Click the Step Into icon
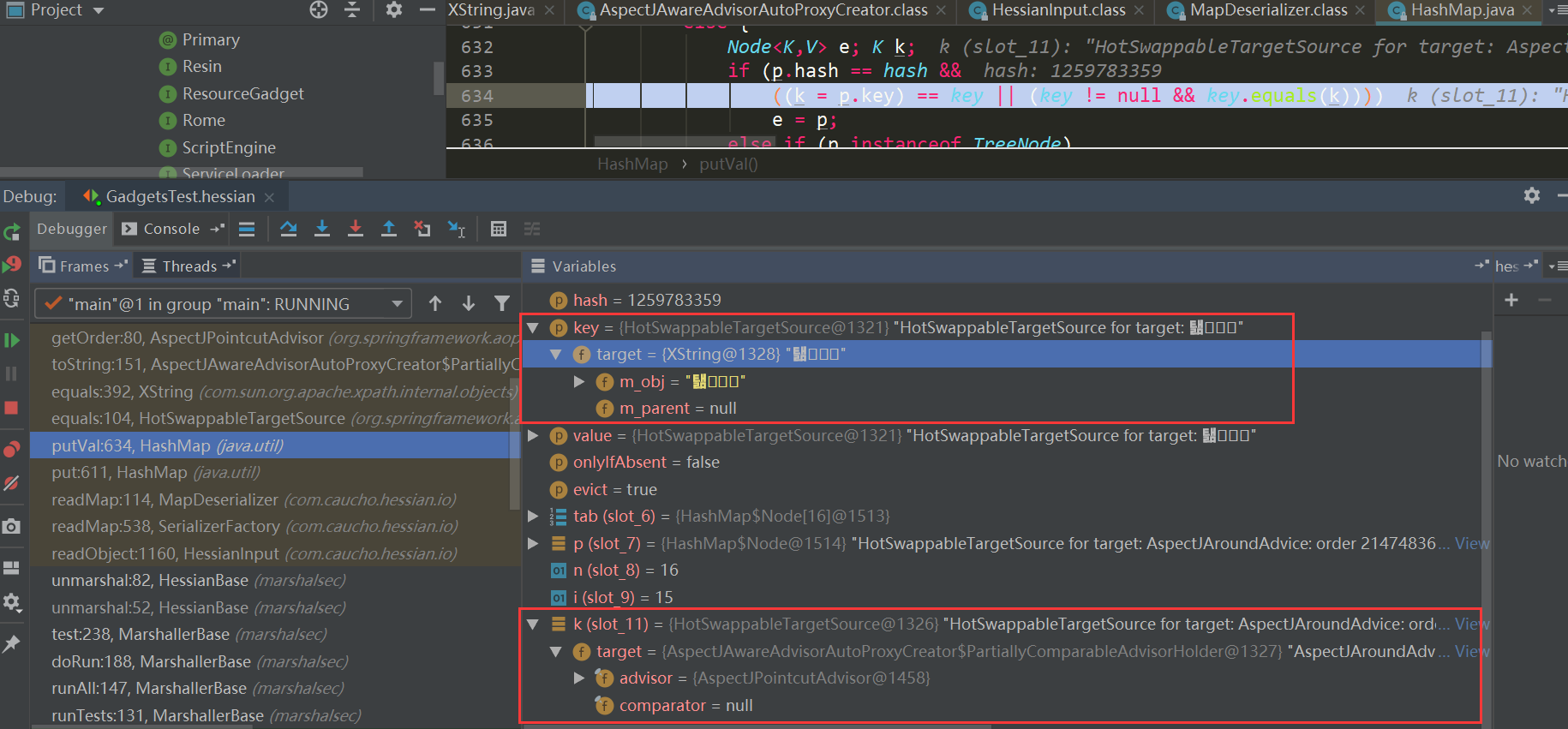Image resolution: width=1568 pixels, height=729 pixels. [322, 229]
